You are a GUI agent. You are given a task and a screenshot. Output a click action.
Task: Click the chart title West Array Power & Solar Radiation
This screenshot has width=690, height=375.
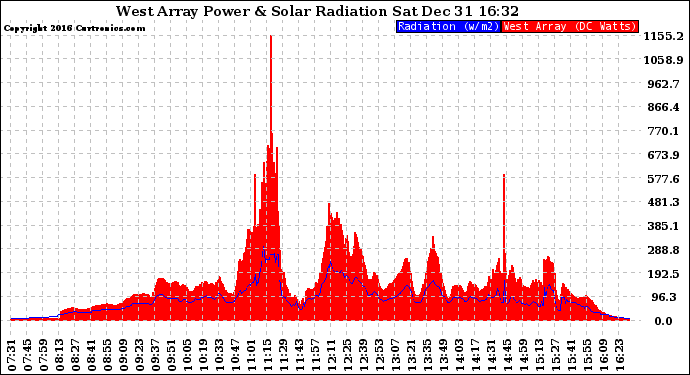pos(252,11)
